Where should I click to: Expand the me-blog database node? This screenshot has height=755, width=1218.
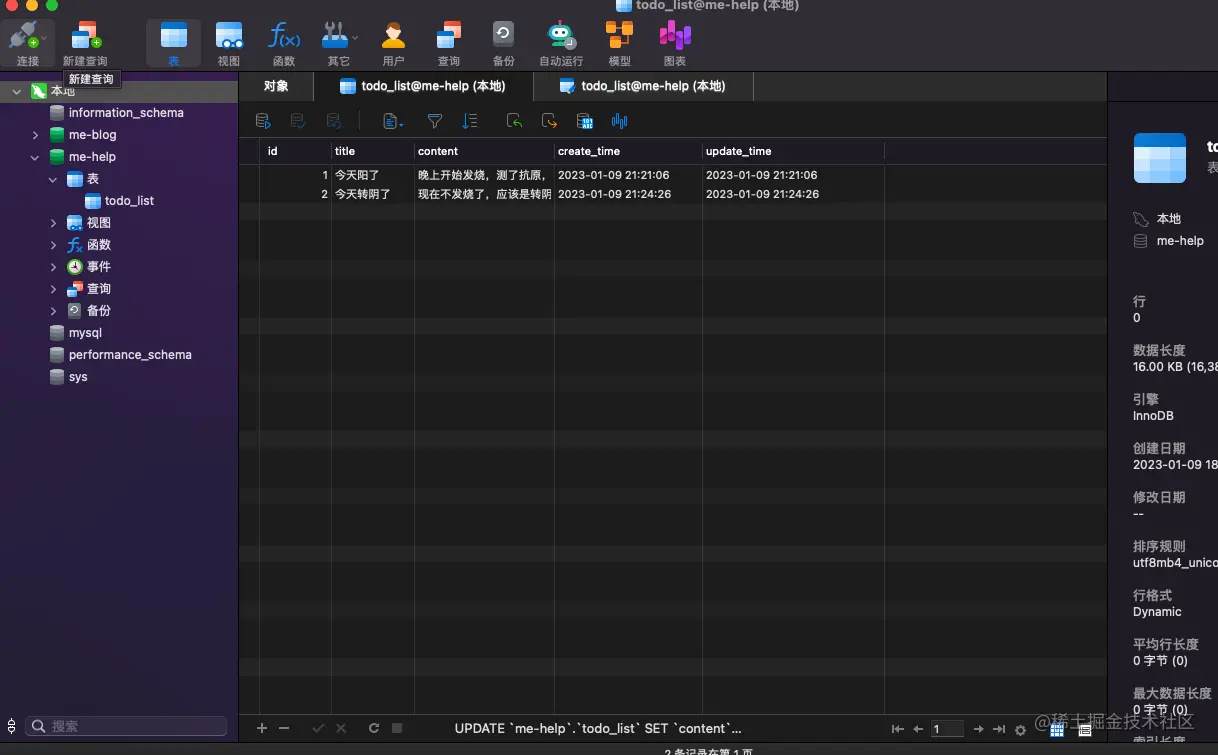35,135
